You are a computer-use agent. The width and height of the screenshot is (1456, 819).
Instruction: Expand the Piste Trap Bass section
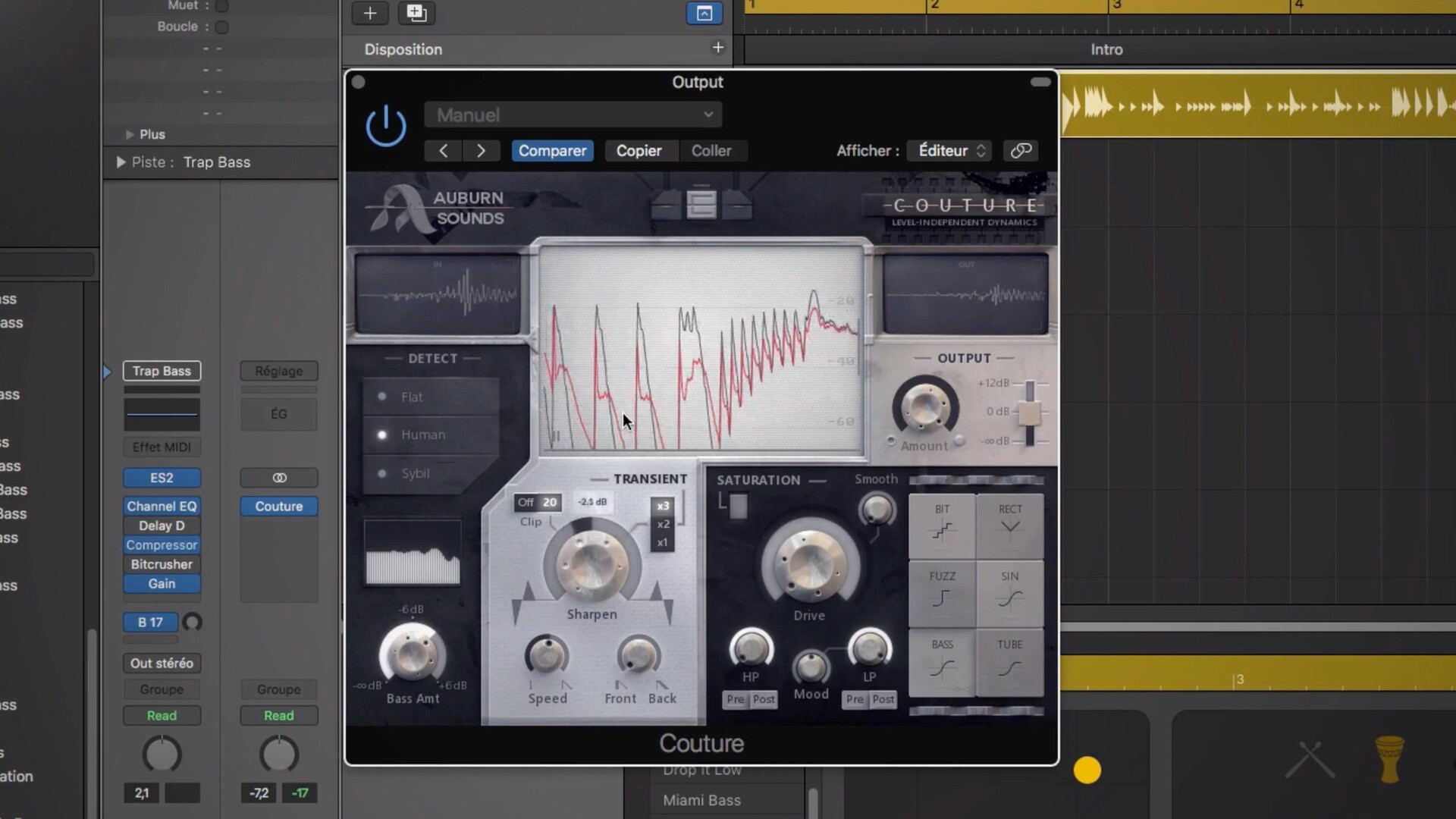click(121, 162)
